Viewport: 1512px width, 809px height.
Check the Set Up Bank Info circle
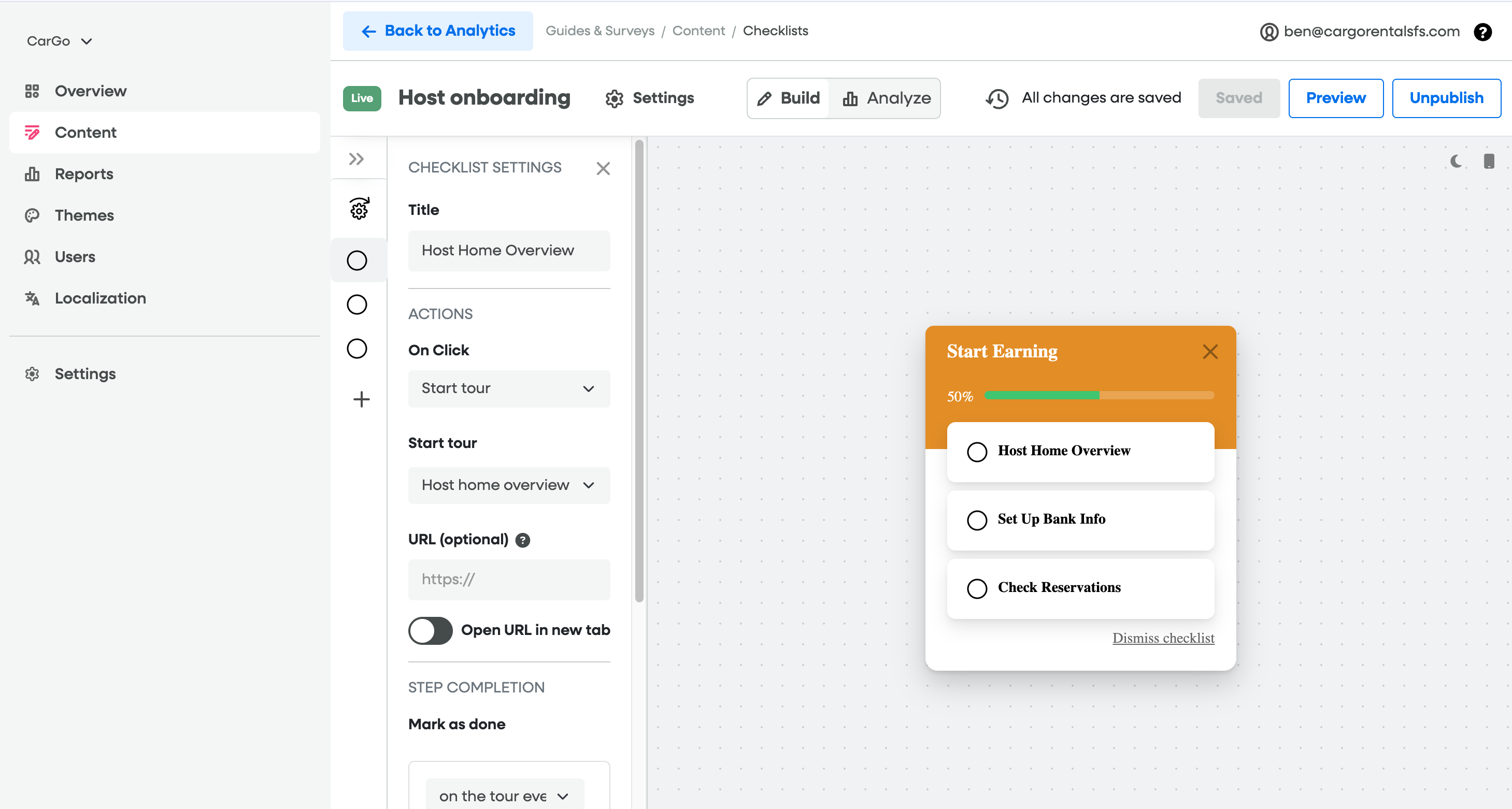977,520
